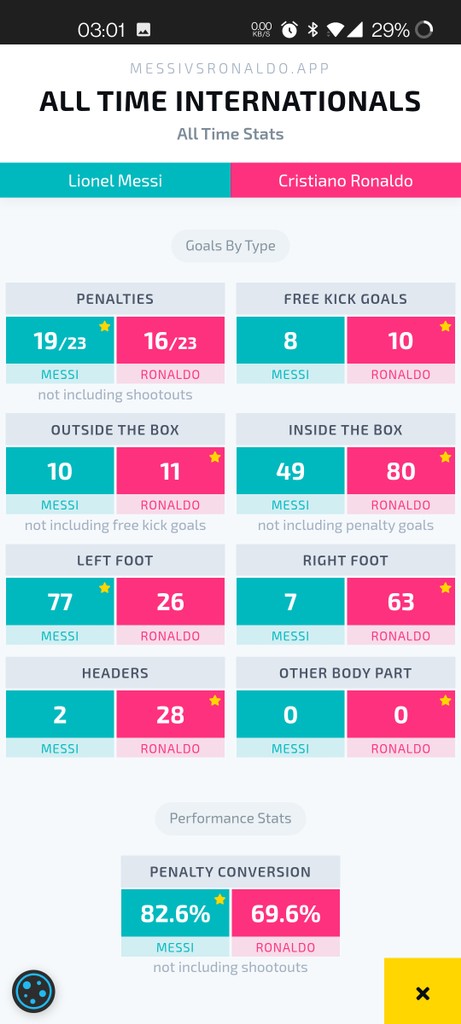This screenshot has width=461, height=1024.
Task: Tap the battery indicator ring in status bar
Action: tap(424, 29)
